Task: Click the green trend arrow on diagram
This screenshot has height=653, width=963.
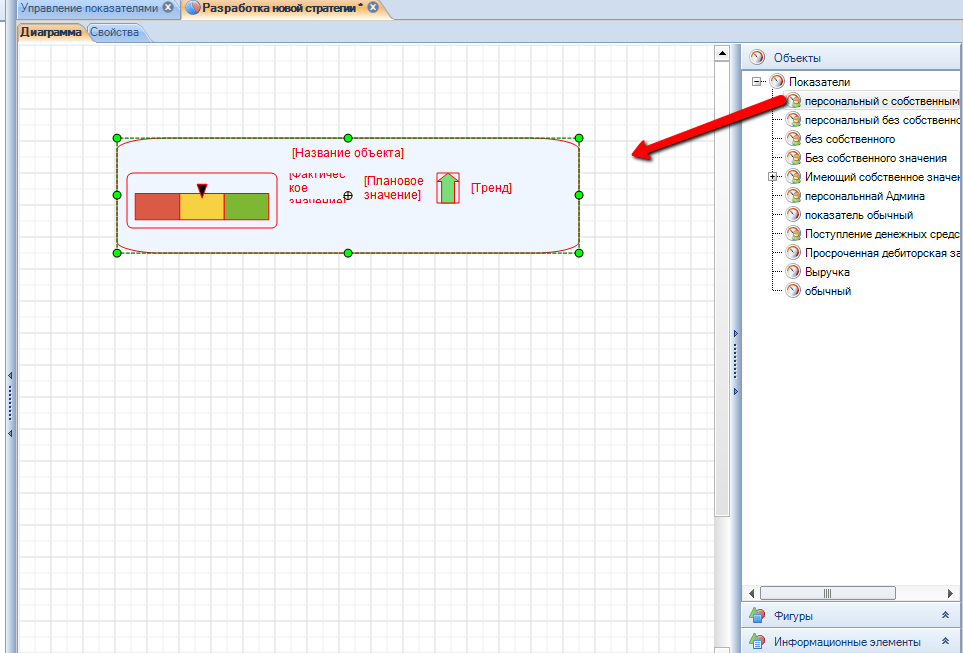Action: [448, 188]
